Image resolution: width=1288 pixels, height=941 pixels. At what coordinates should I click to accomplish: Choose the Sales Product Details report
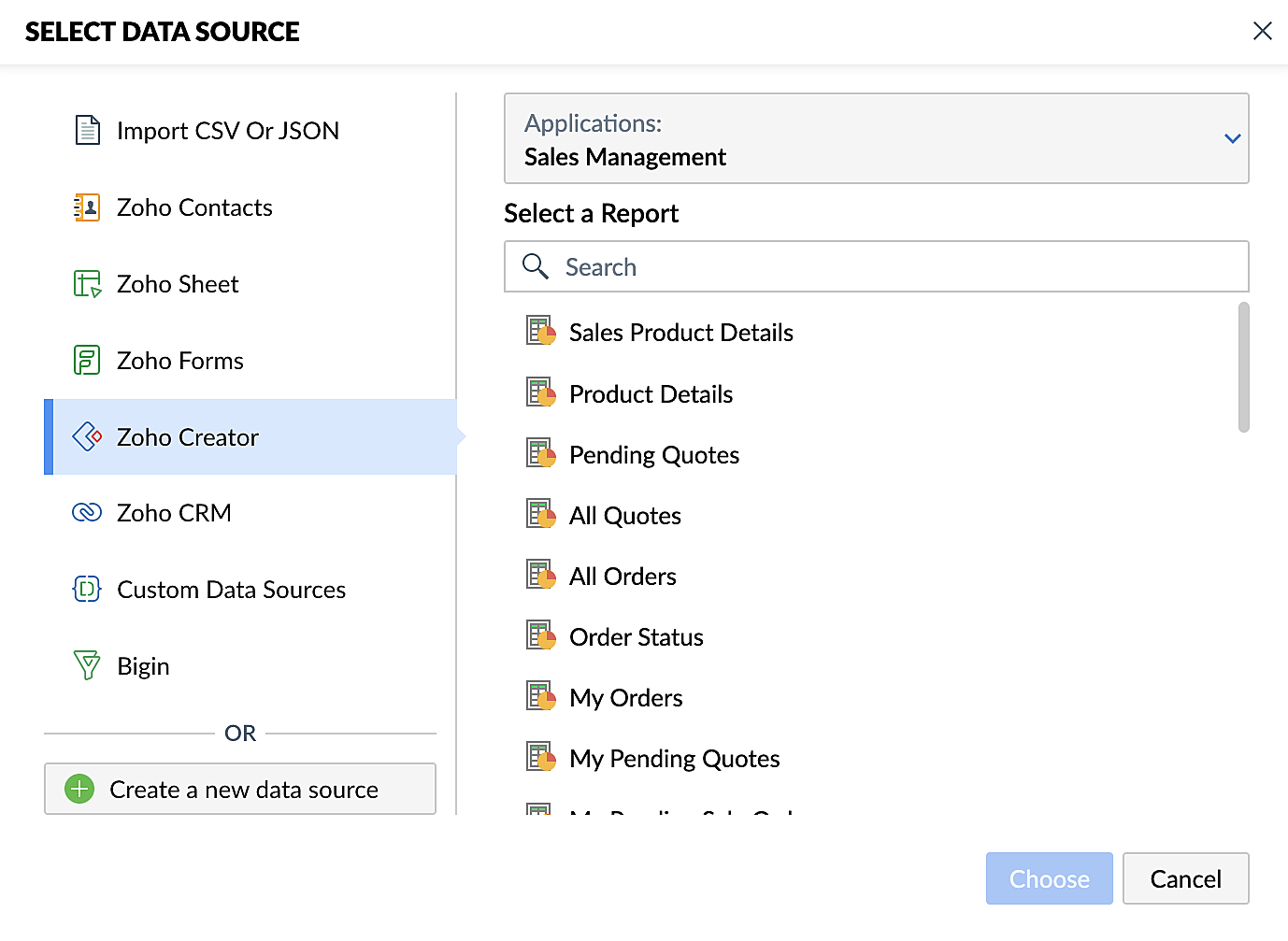(680, 333)
